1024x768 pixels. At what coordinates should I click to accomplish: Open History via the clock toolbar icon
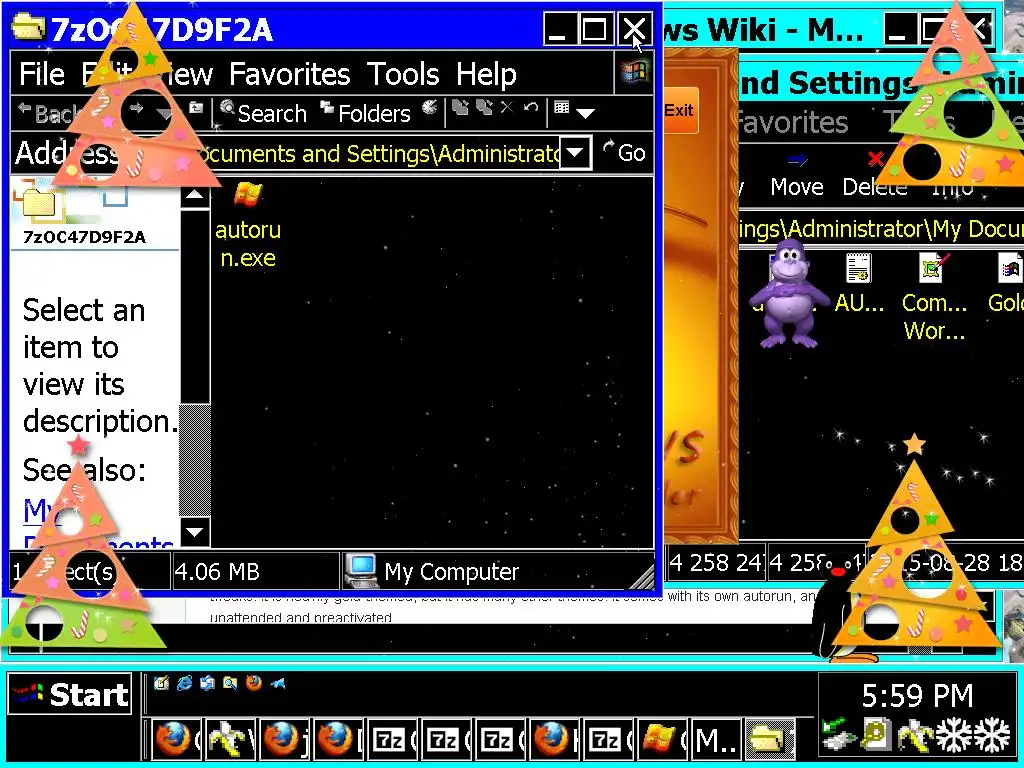point(430,107)
